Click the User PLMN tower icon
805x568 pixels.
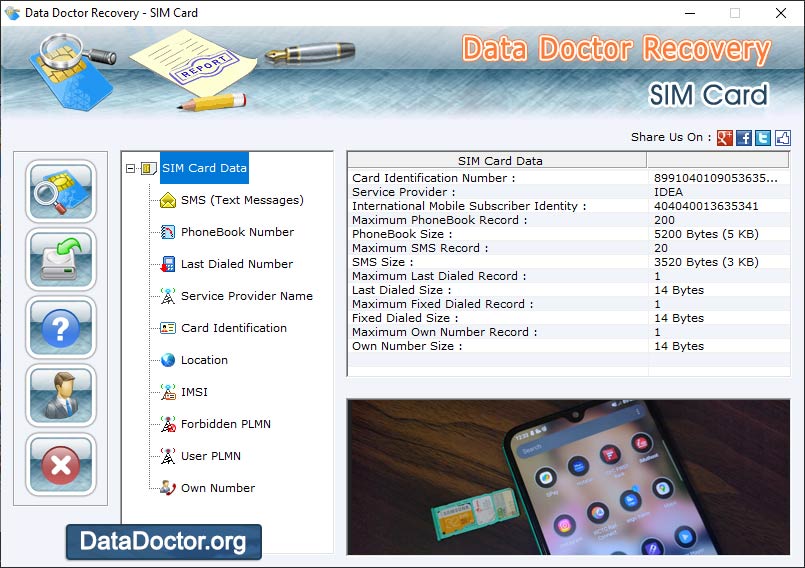pyautogui.click(x=168, y=456)
